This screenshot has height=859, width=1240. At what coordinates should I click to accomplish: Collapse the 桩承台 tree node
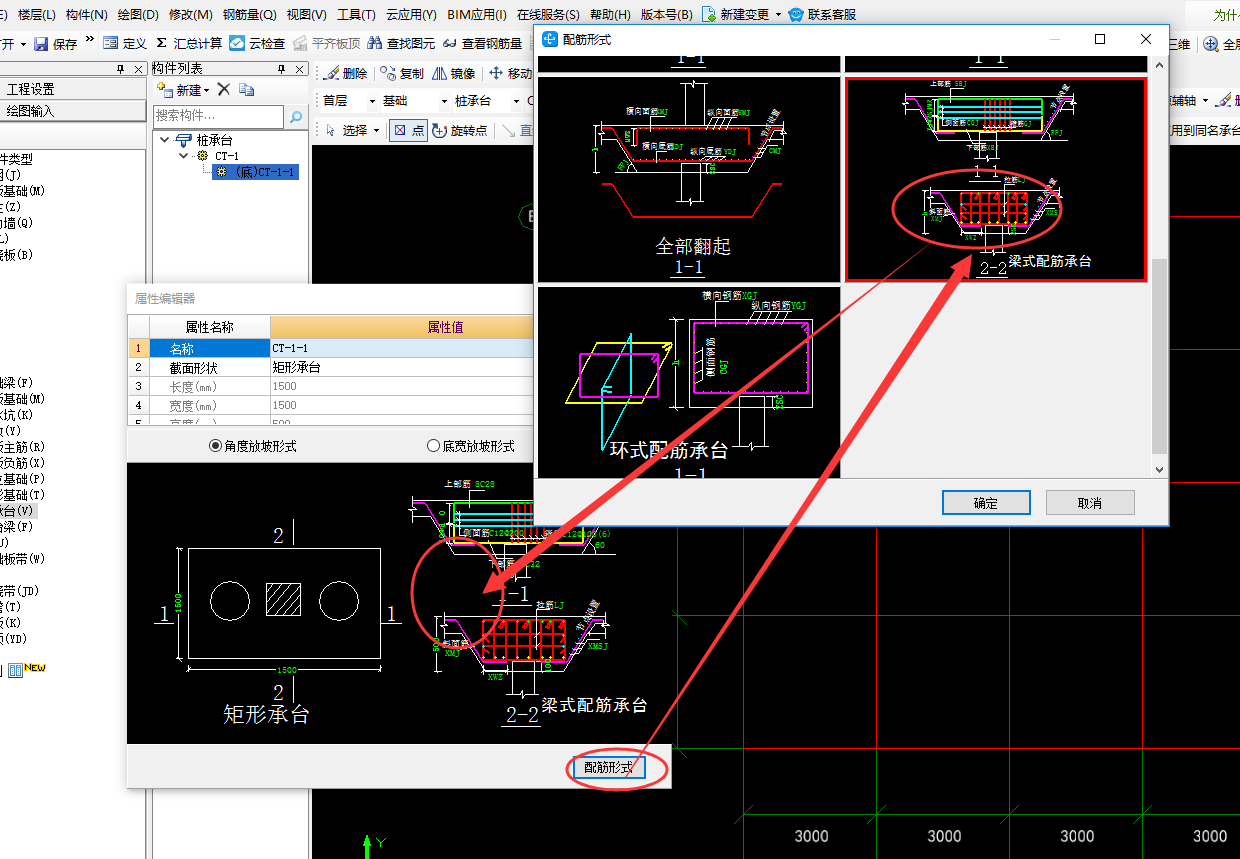(165, 140)
